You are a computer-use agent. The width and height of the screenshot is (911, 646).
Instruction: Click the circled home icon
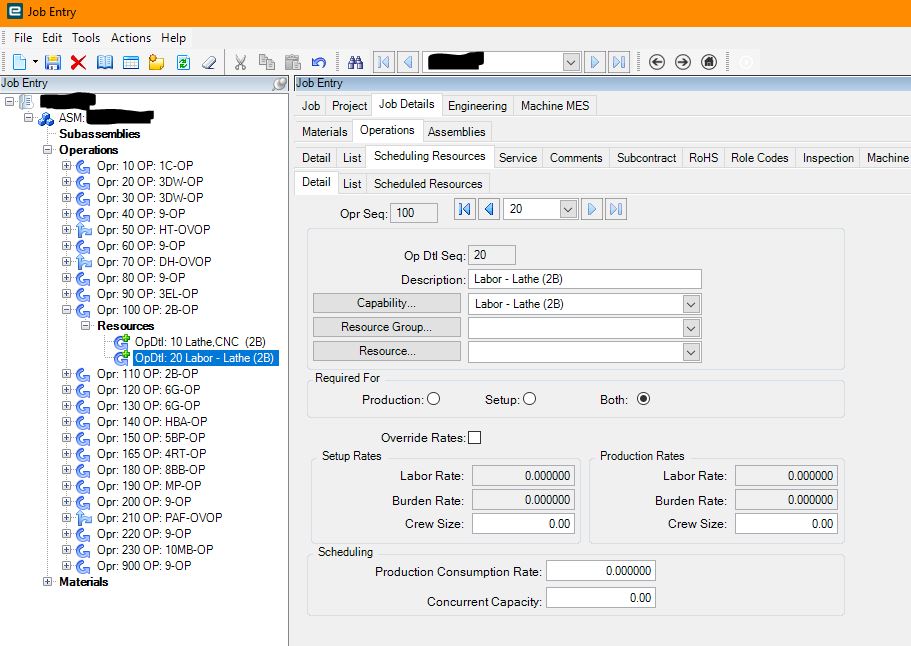(x=709, y=62)
